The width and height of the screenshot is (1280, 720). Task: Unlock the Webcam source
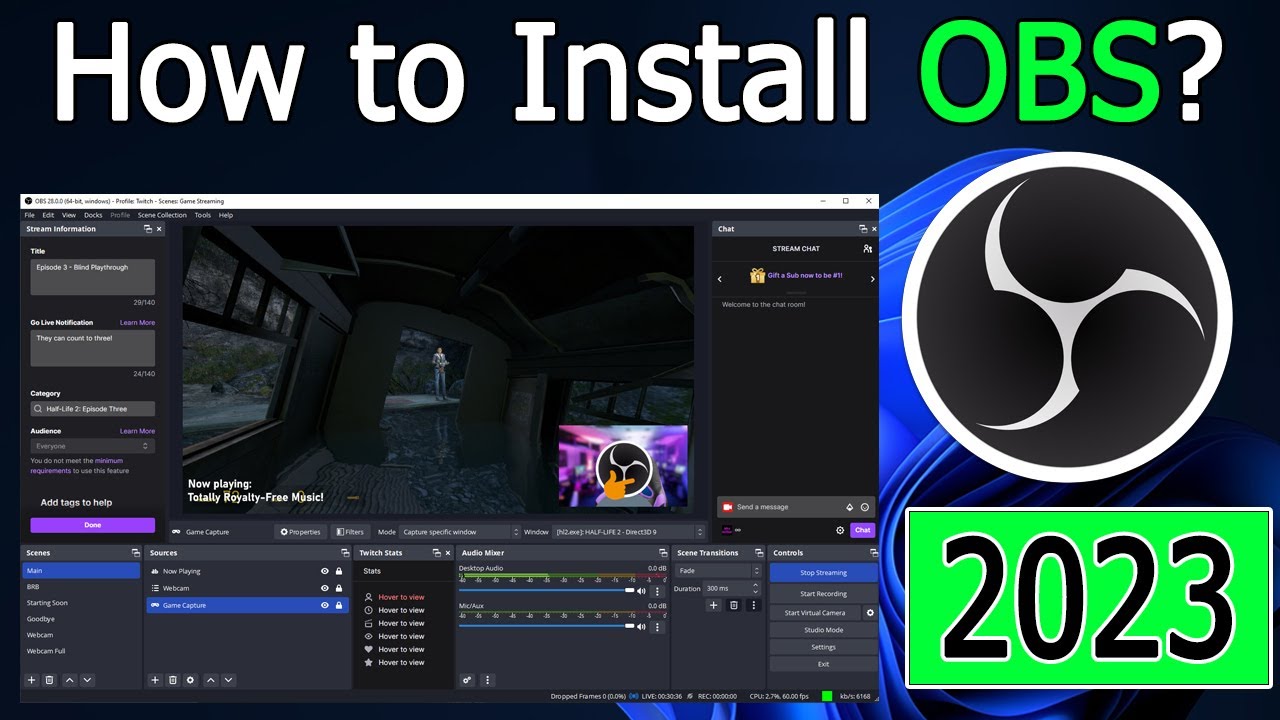click(339, 588)
